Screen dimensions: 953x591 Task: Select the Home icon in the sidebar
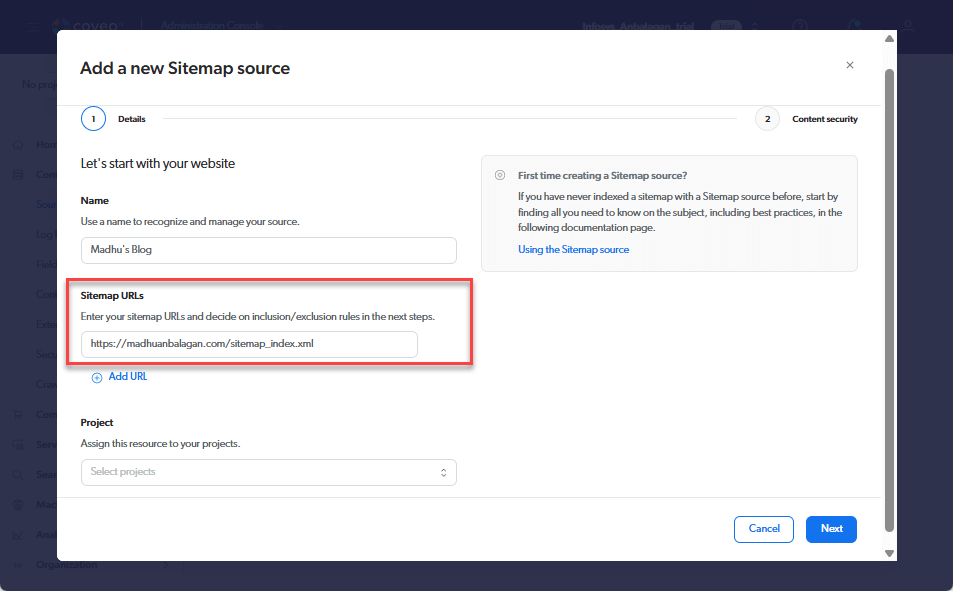coord(18,144)
